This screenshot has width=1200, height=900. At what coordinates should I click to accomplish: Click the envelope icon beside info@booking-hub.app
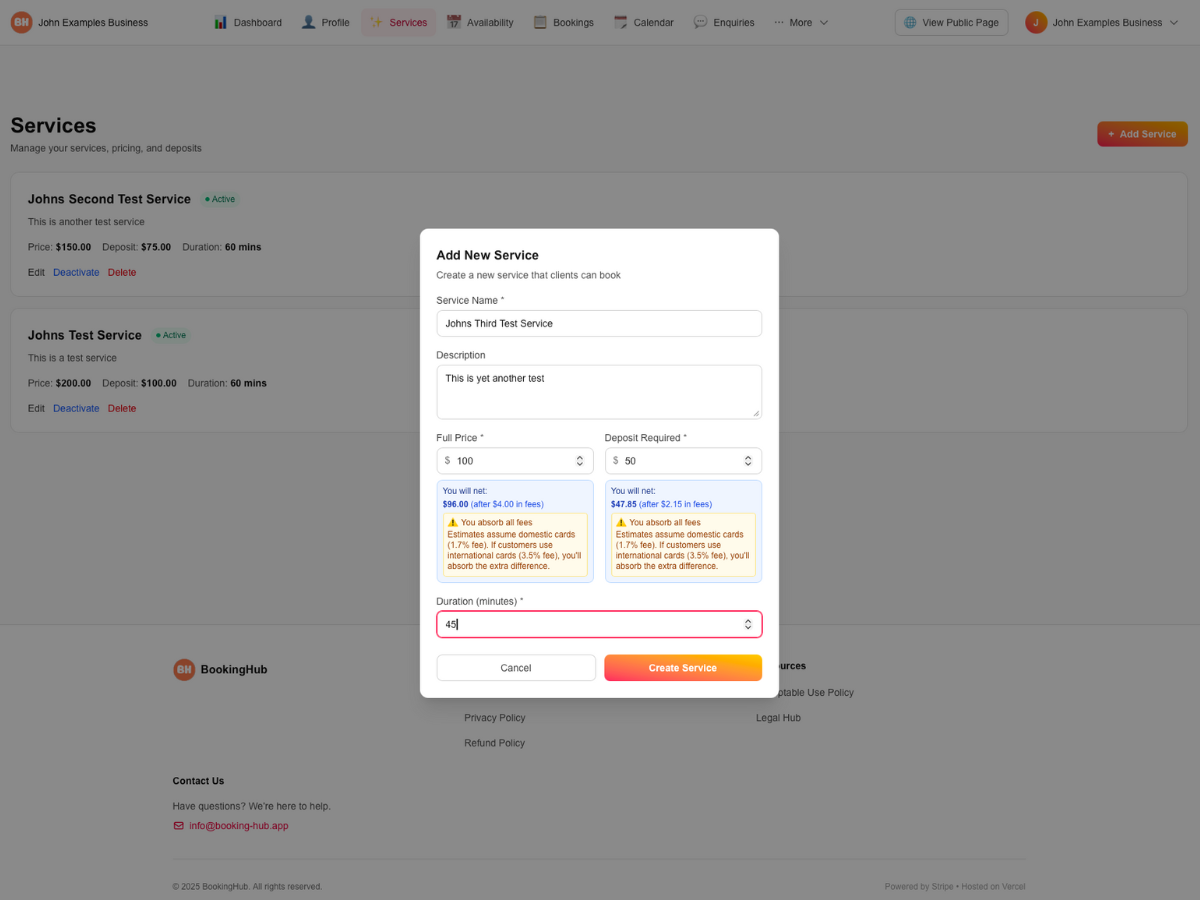tap(178, 825)
